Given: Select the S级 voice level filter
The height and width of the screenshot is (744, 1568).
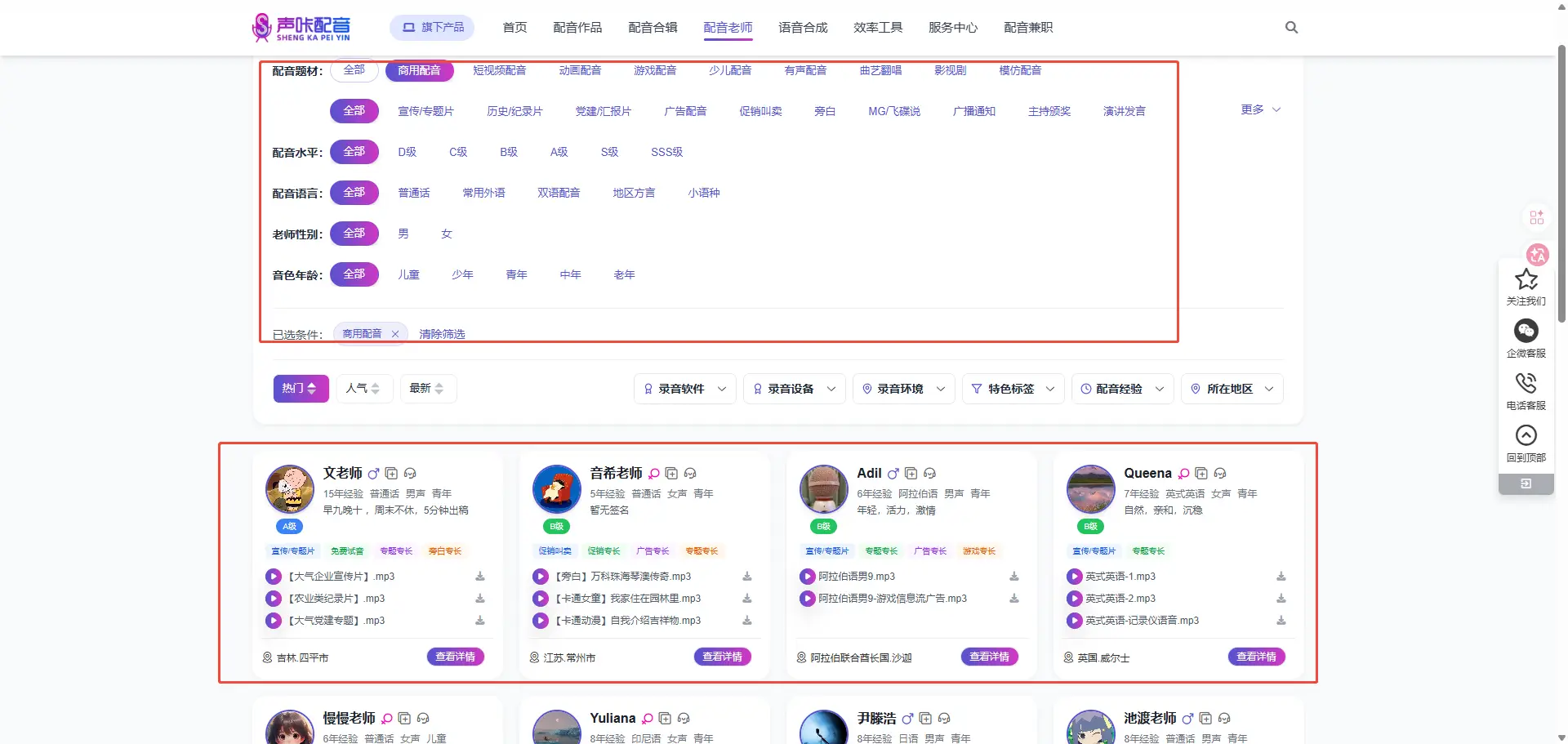Looking at the screenshot, I should point(609,152).
